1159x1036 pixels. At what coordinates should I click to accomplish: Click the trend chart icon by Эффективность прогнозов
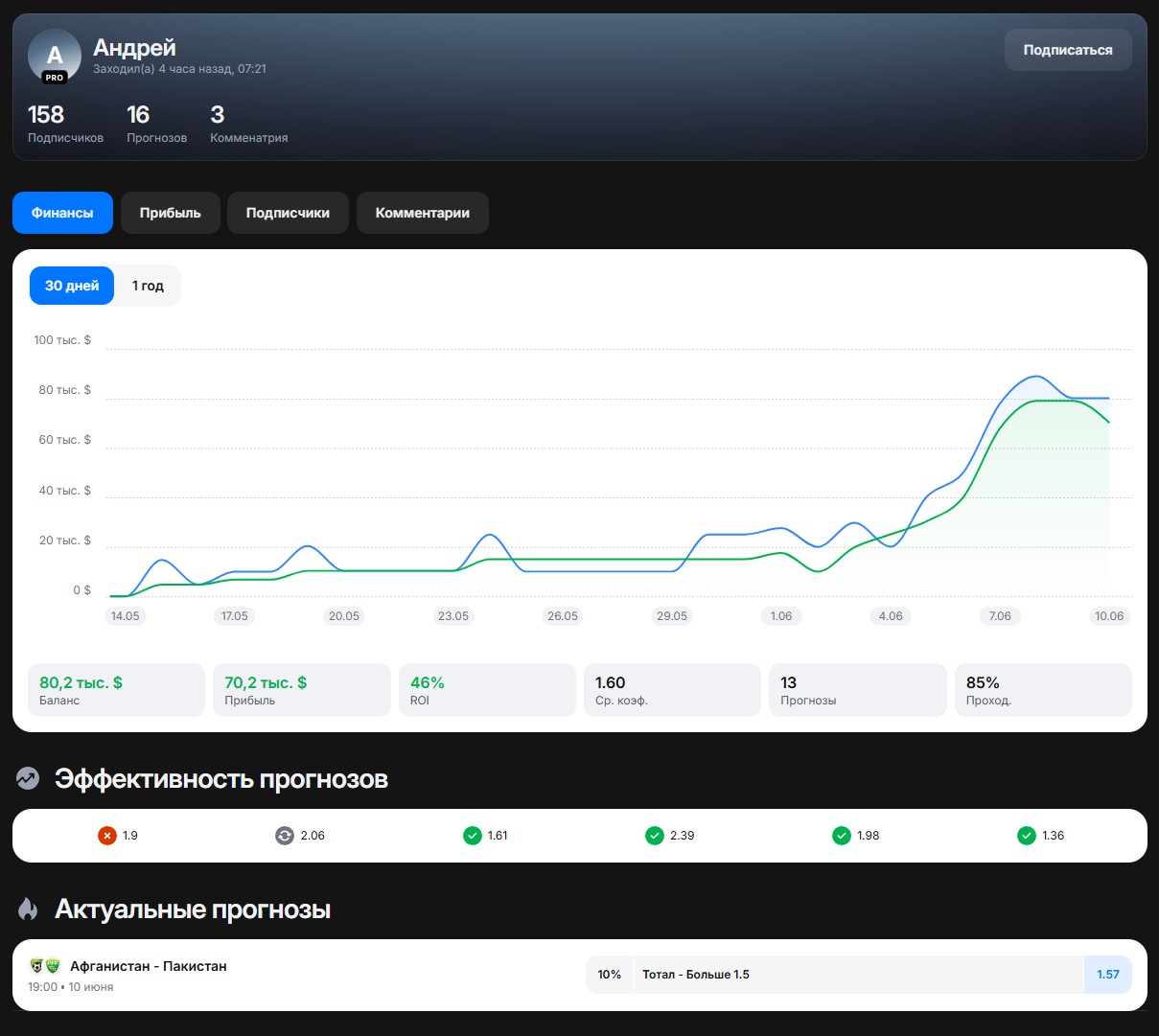(x=28, y=778)
